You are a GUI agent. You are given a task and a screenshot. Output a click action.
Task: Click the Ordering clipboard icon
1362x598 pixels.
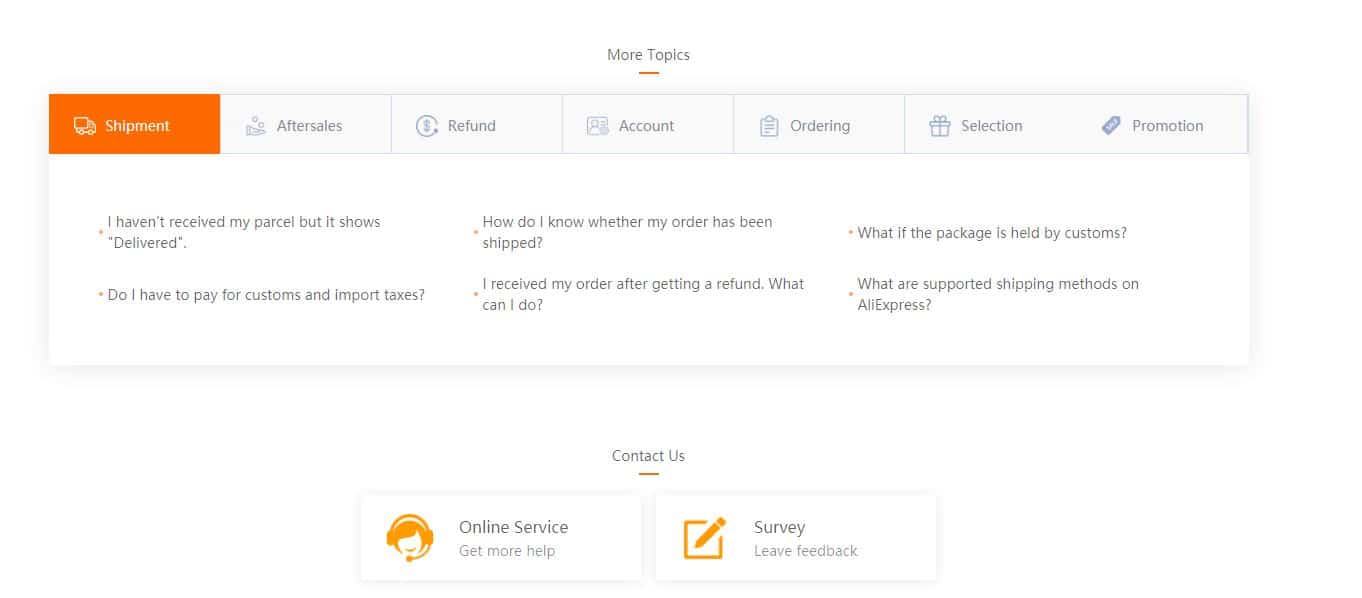769,126
